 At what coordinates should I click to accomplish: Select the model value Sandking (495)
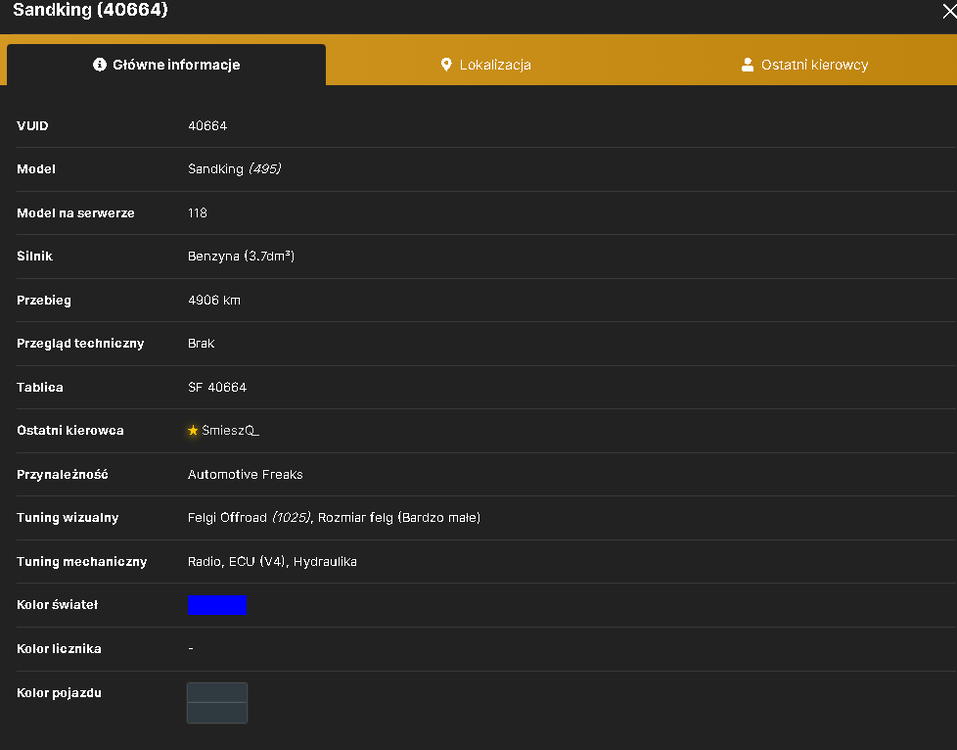(x=234, y=169)
